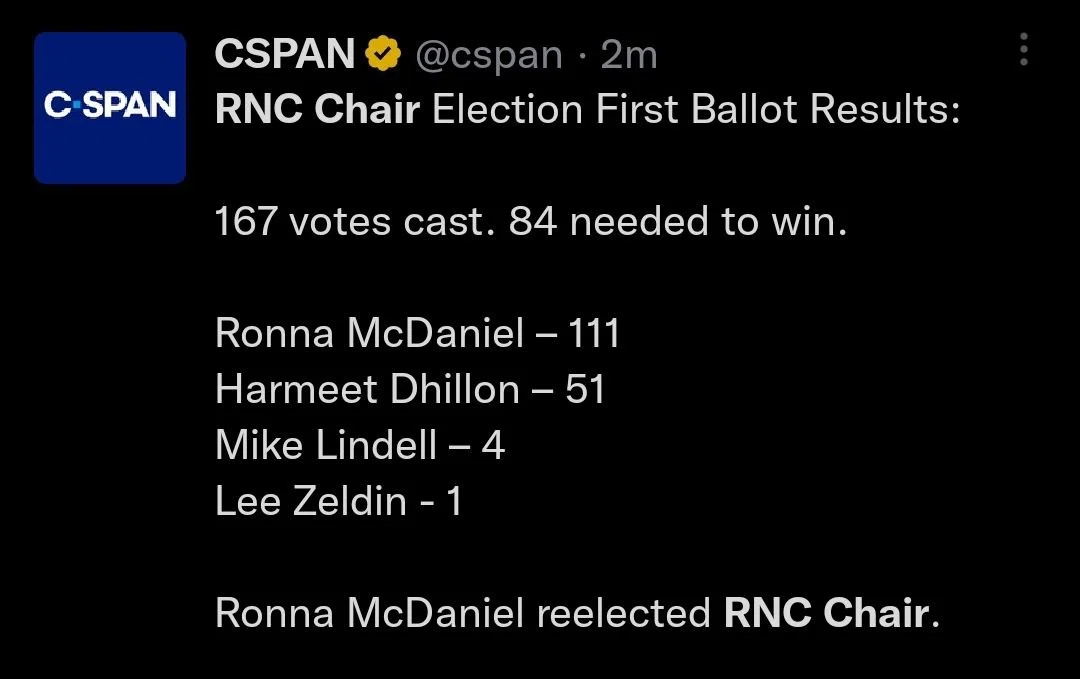The image size is (1080, 679).
Task: Click the gold verified badge
Action: 383,54
